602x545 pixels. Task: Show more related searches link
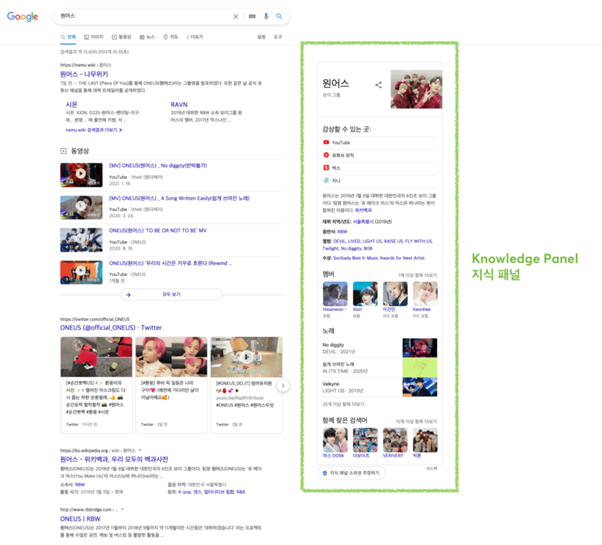417,421
